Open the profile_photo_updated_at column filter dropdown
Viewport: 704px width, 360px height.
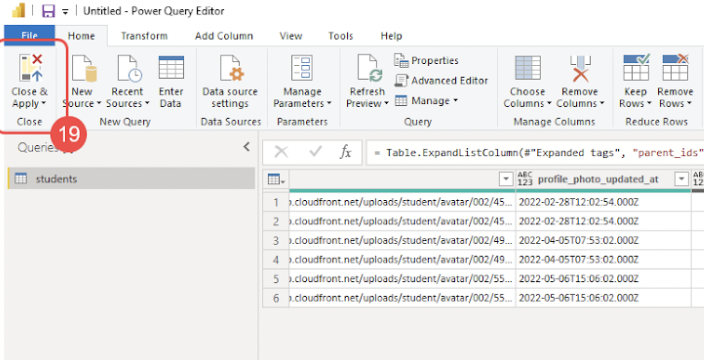[x=682, y=180]
